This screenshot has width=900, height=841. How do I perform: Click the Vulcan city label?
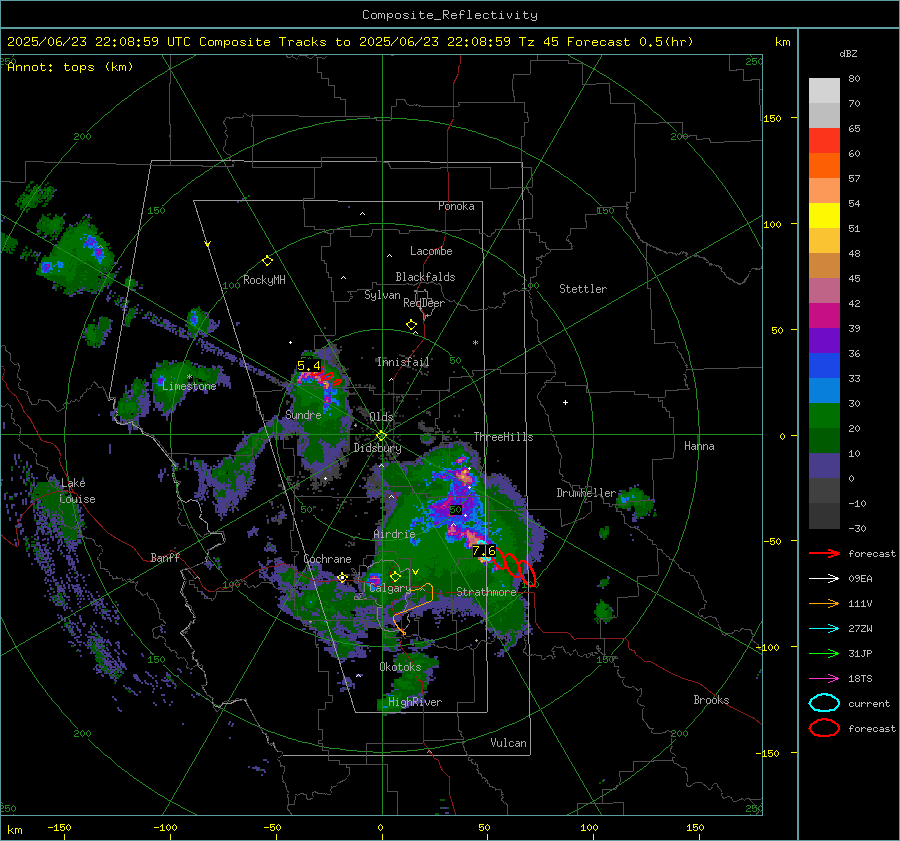(x=508, y=743)
